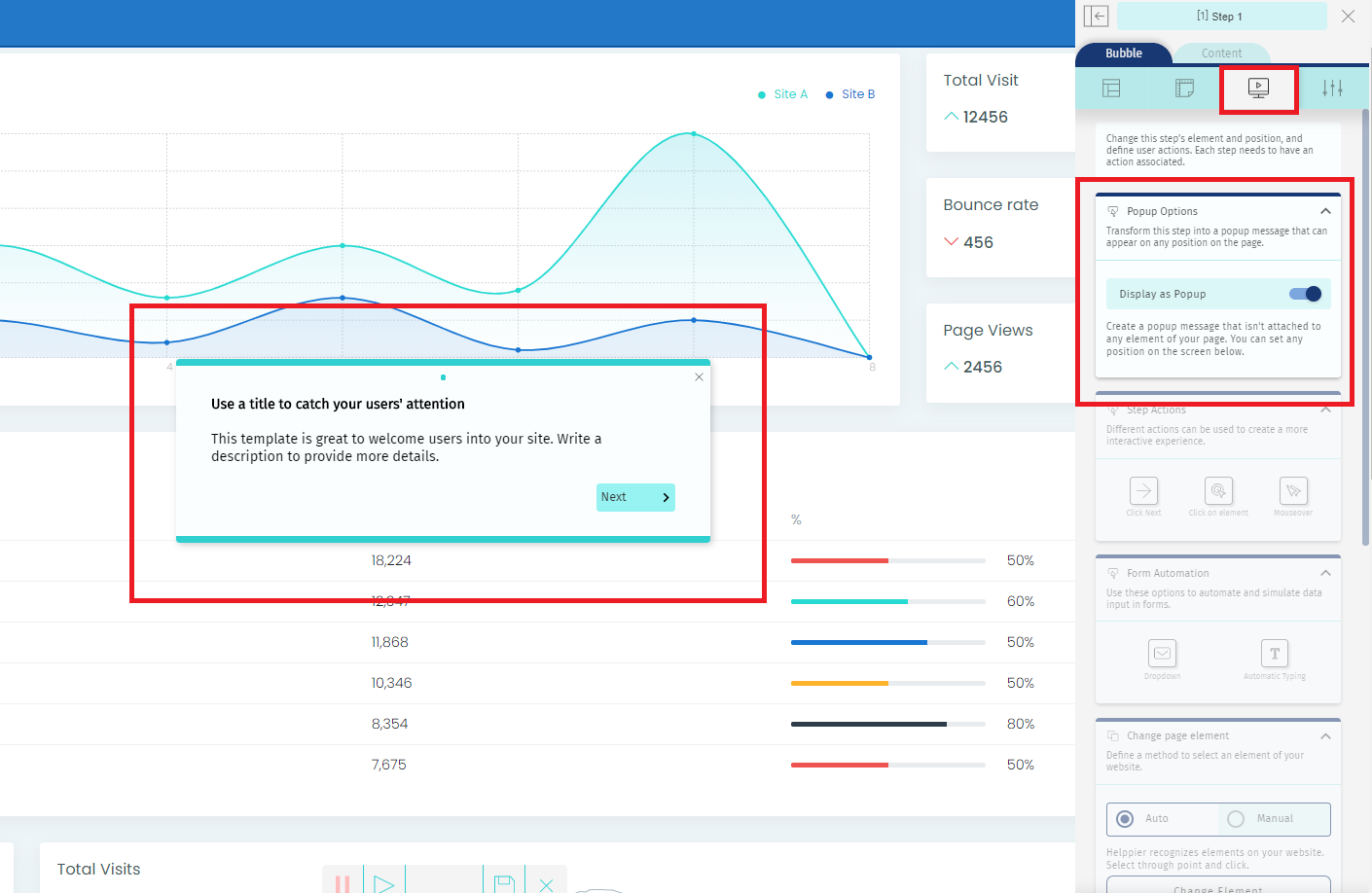Screen dimensions: 1372x893
Task: Choose the Mouseover action icon
Action: point(1293,491)
